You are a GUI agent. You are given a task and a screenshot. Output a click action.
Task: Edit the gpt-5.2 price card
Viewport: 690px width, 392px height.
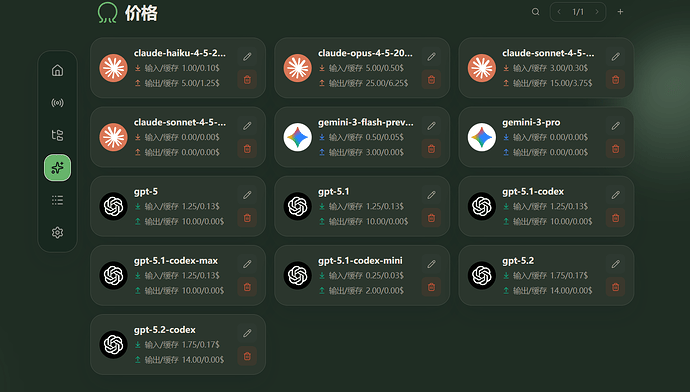(616, 264)
